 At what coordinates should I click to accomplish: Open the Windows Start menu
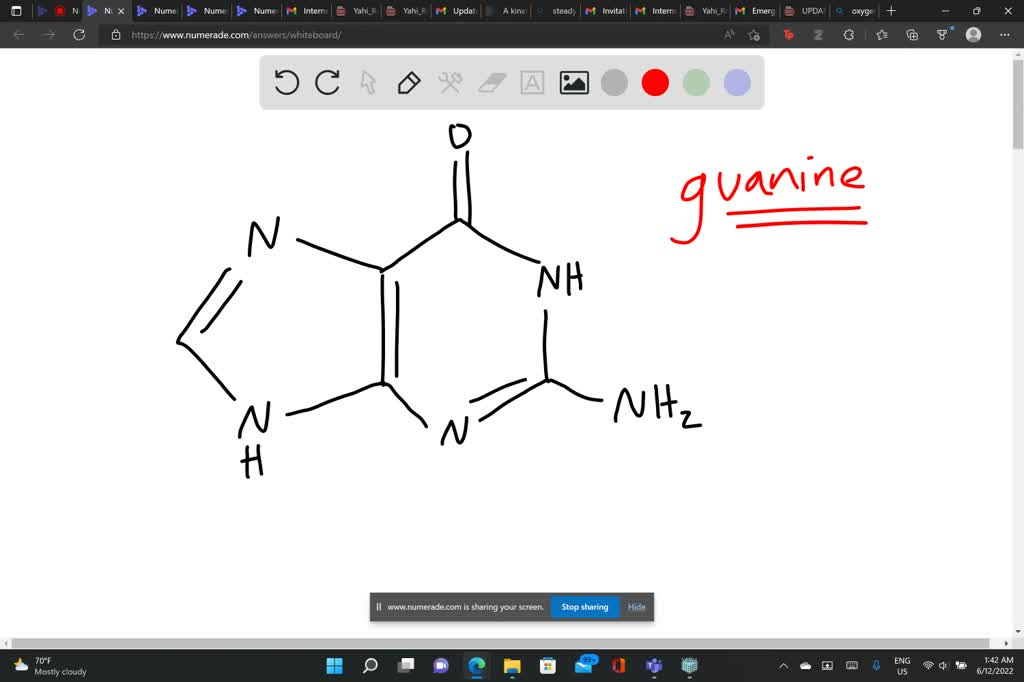tap(334, 665)
